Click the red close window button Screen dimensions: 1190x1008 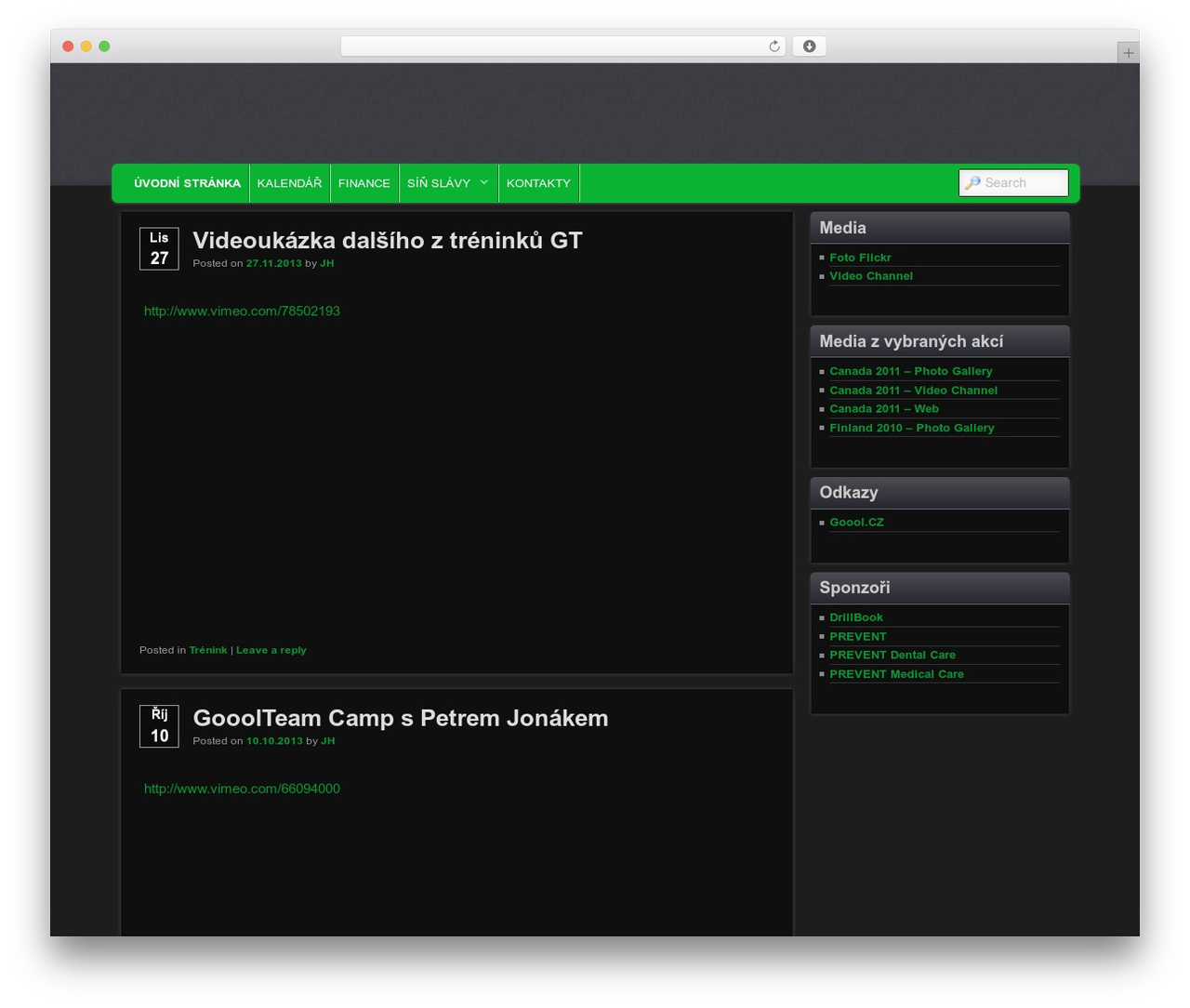pyautogui.click(x=68, y=46)
